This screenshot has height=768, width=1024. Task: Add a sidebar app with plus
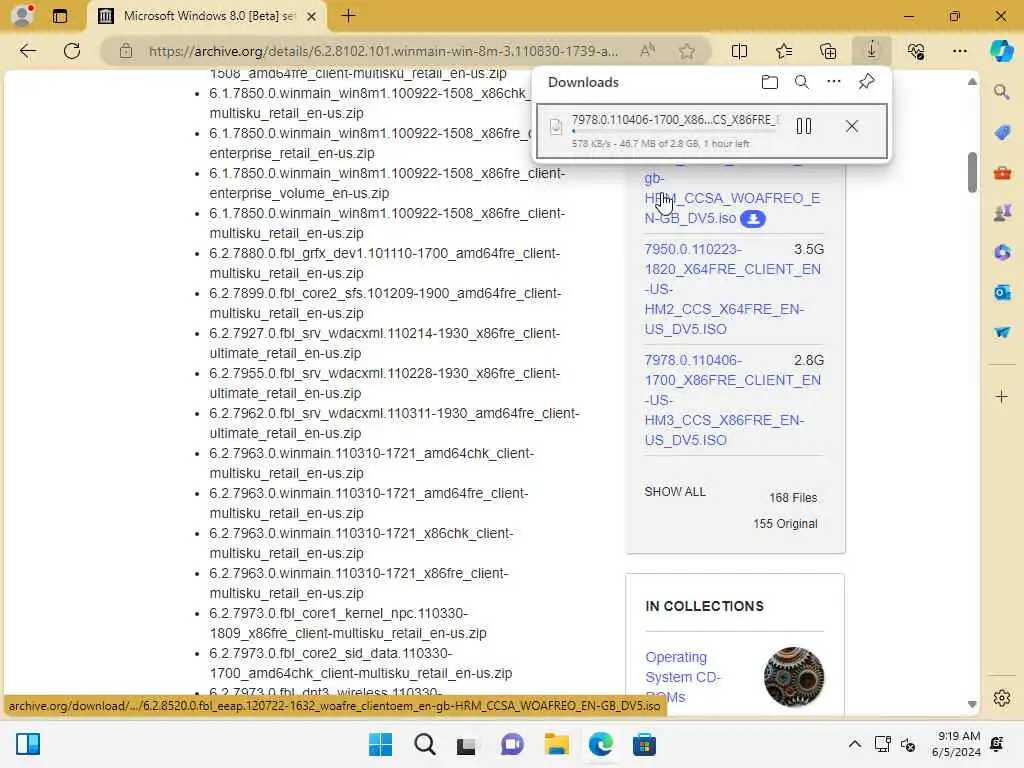click(x=1002, y=396)
